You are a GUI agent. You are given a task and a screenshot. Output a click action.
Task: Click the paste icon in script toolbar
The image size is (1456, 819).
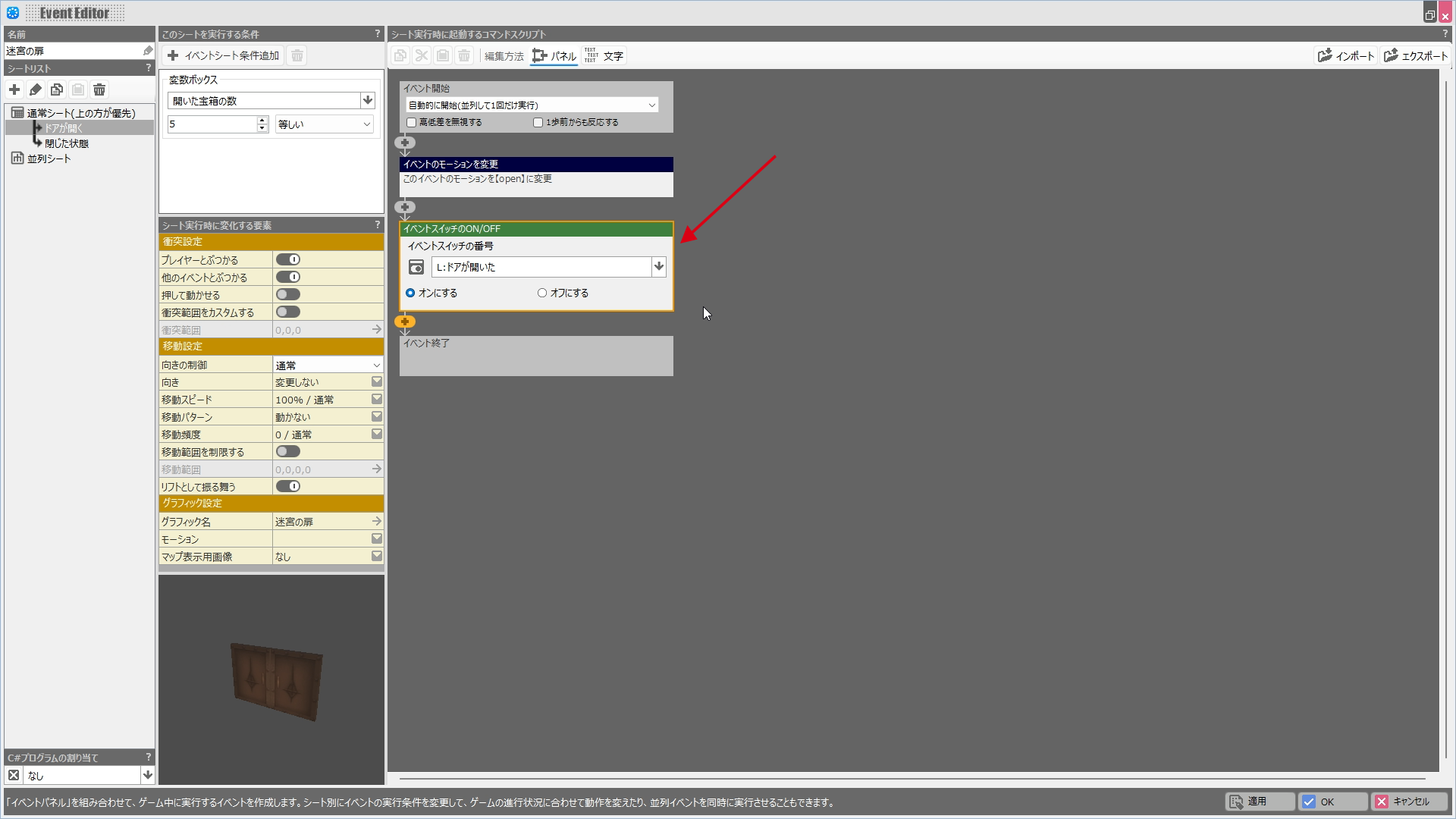click(443, 55)
